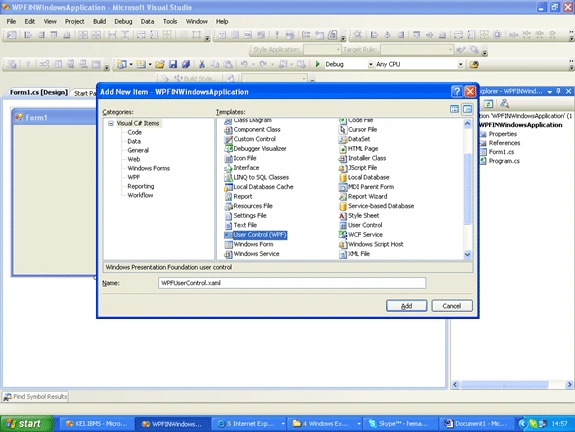Switch to the Form1.cs [Design] tab
The height and width of the screenshot is (432, 575).
click(39, 92)
